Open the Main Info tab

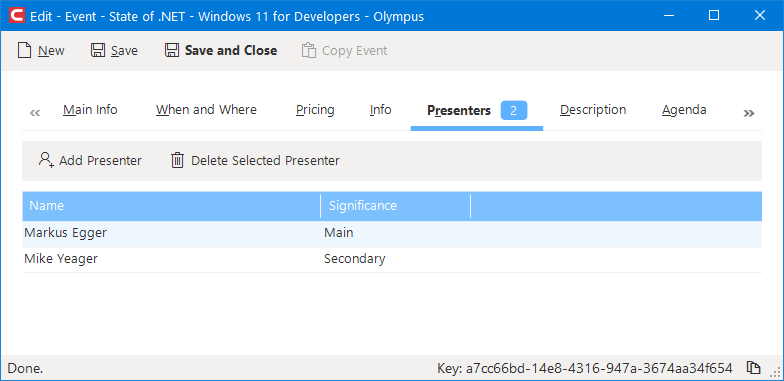click(90, 110)
